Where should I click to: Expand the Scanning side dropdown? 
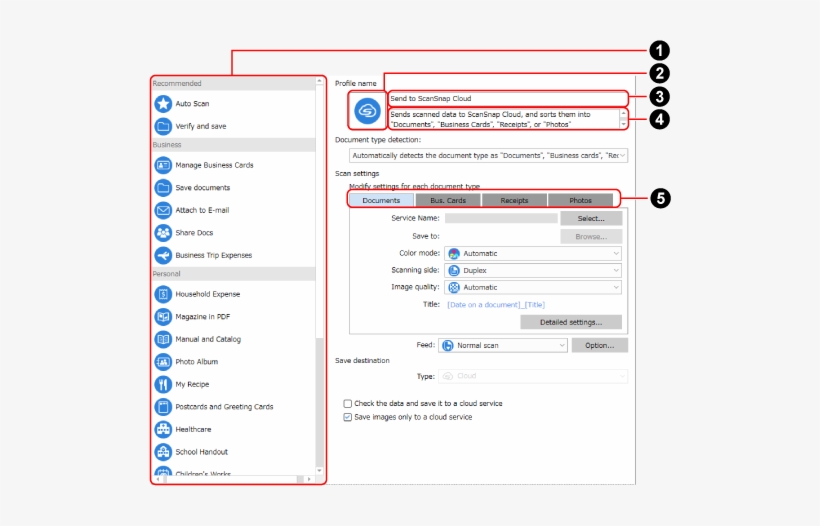coord(533,270)
